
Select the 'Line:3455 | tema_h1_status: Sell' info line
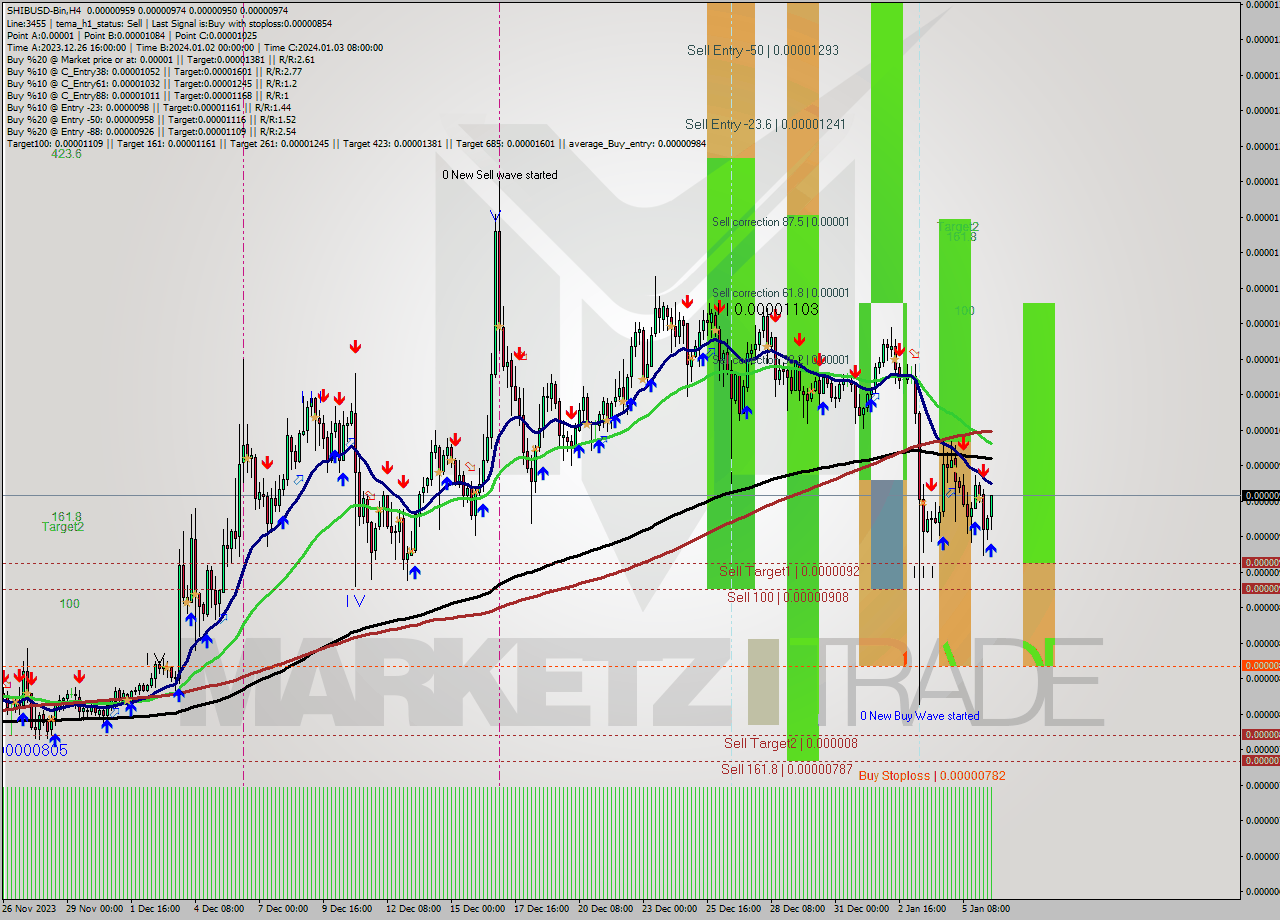click(x=170, y=23)
